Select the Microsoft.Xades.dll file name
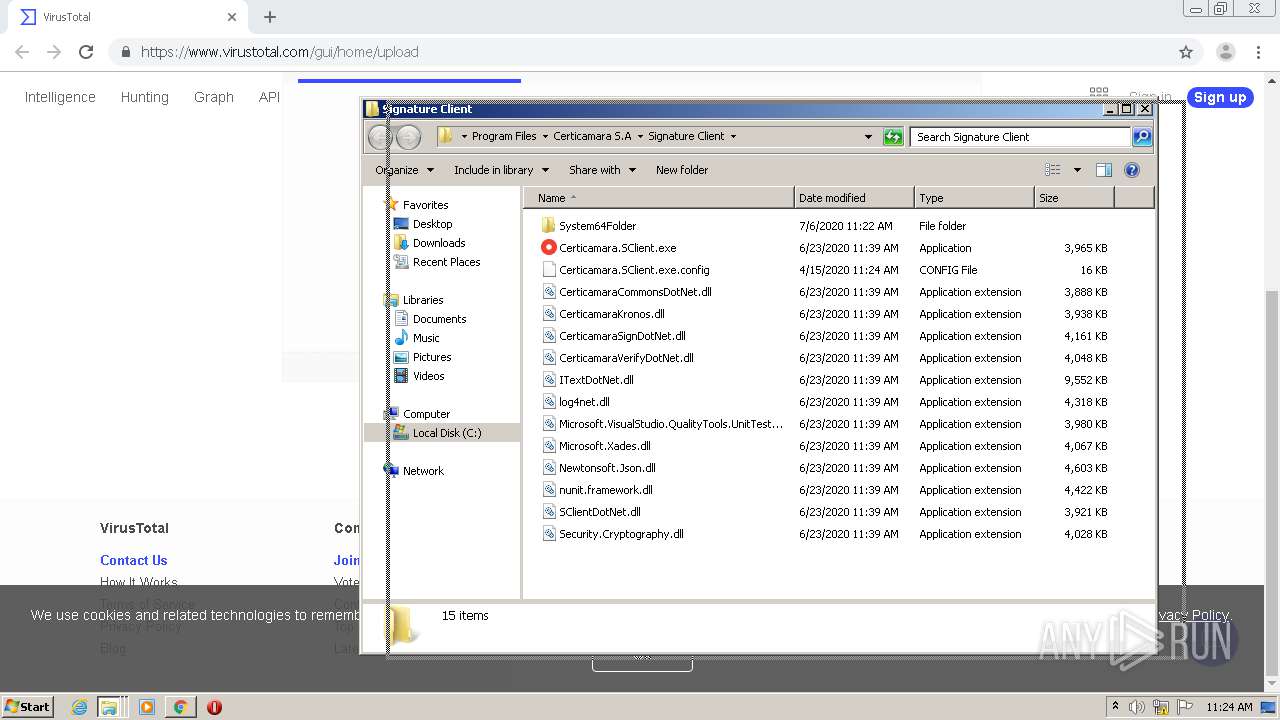Image resolution: width=1280 pixels, height=720 pixels. point(605,446)
